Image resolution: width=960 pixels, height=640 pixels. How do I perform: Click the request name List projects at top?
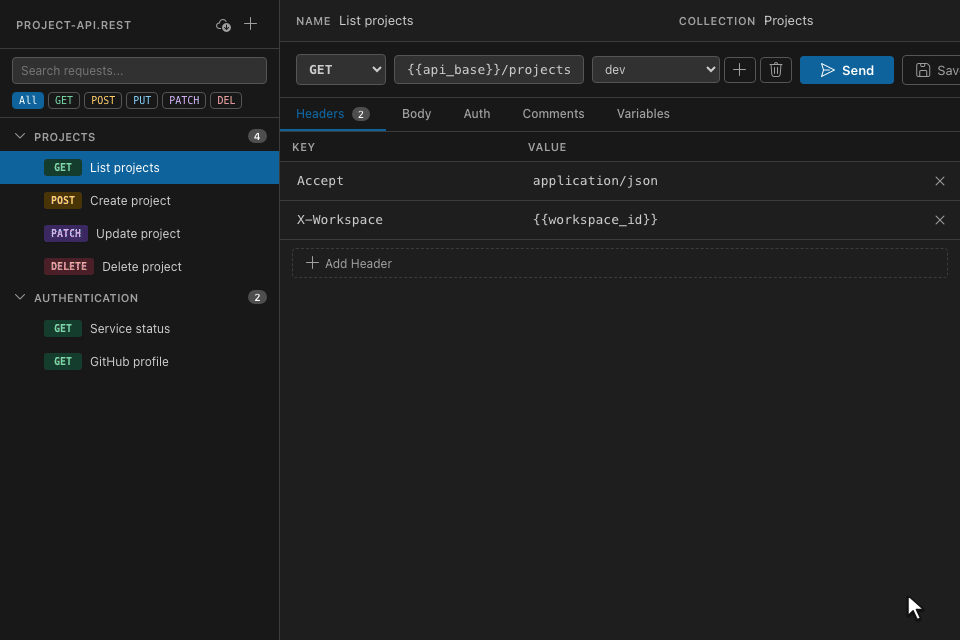coord(376,21)
